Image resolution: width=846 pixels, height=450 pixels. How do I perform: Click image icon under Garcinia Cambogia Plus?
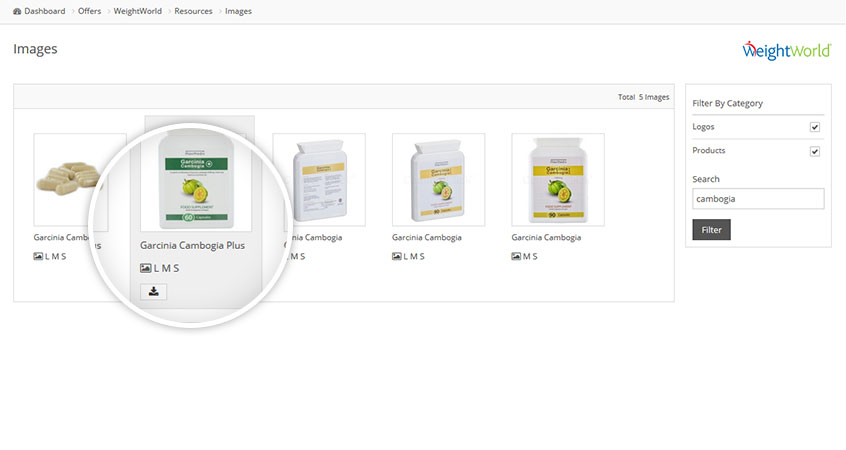[x=146, y=268]
